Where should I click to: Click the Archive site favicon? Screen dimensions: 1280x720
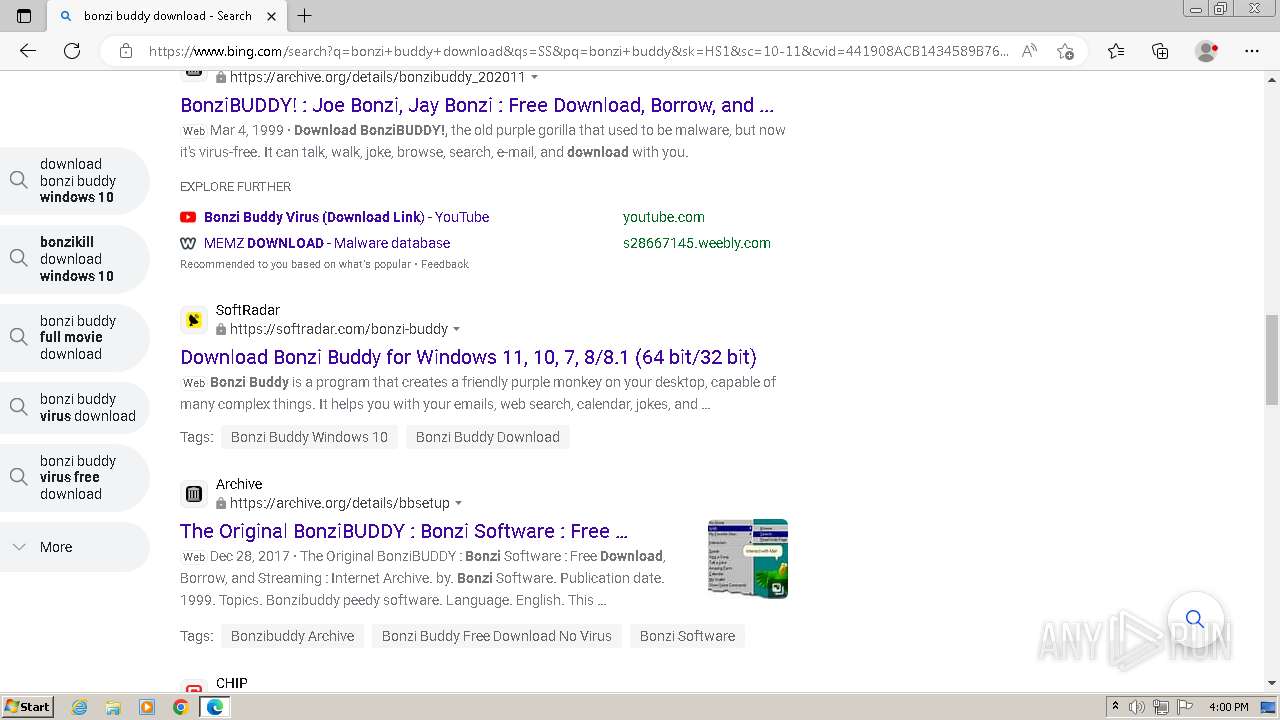pyautogui.click(x=194, y=494)
